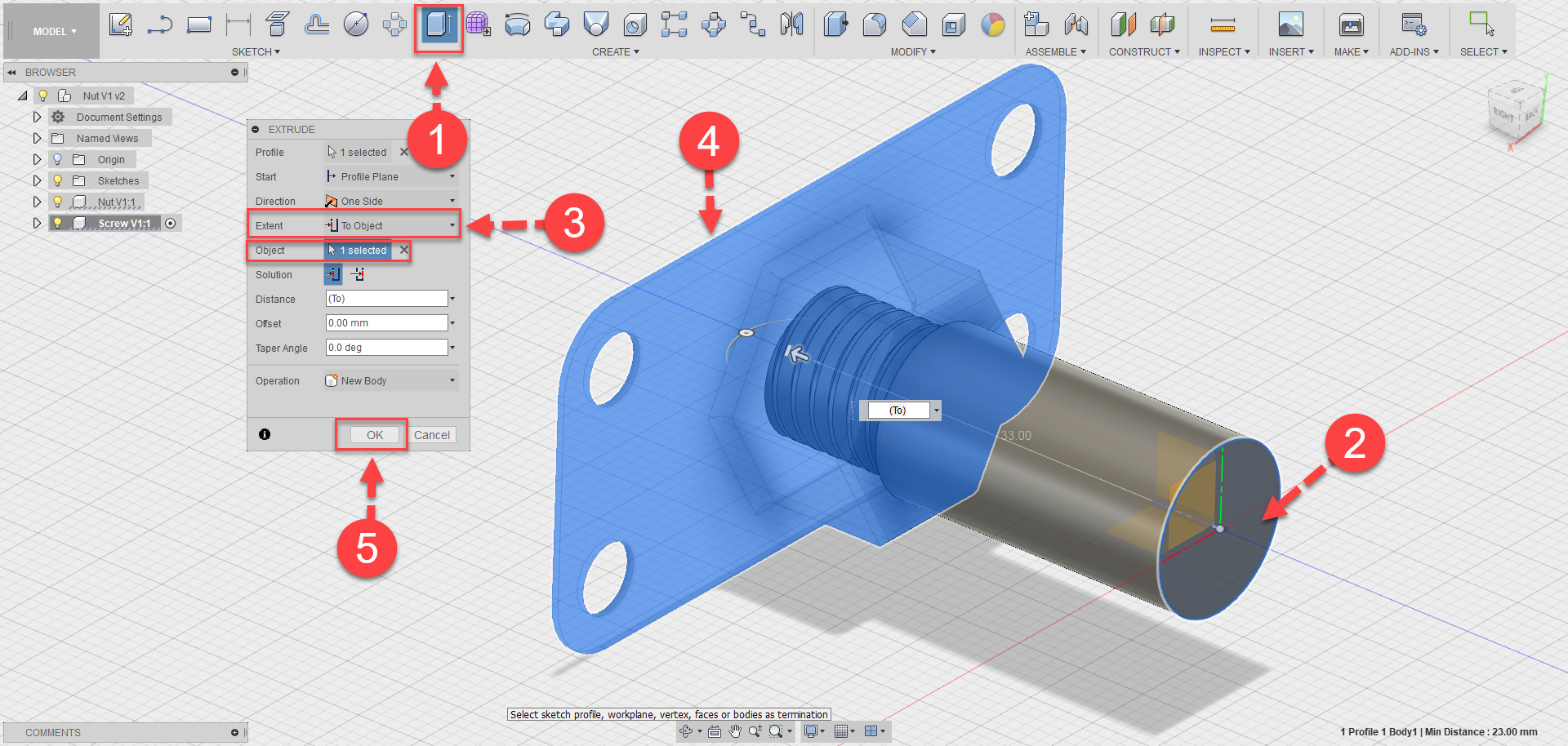Open the Create Form tool

point(479,24)
